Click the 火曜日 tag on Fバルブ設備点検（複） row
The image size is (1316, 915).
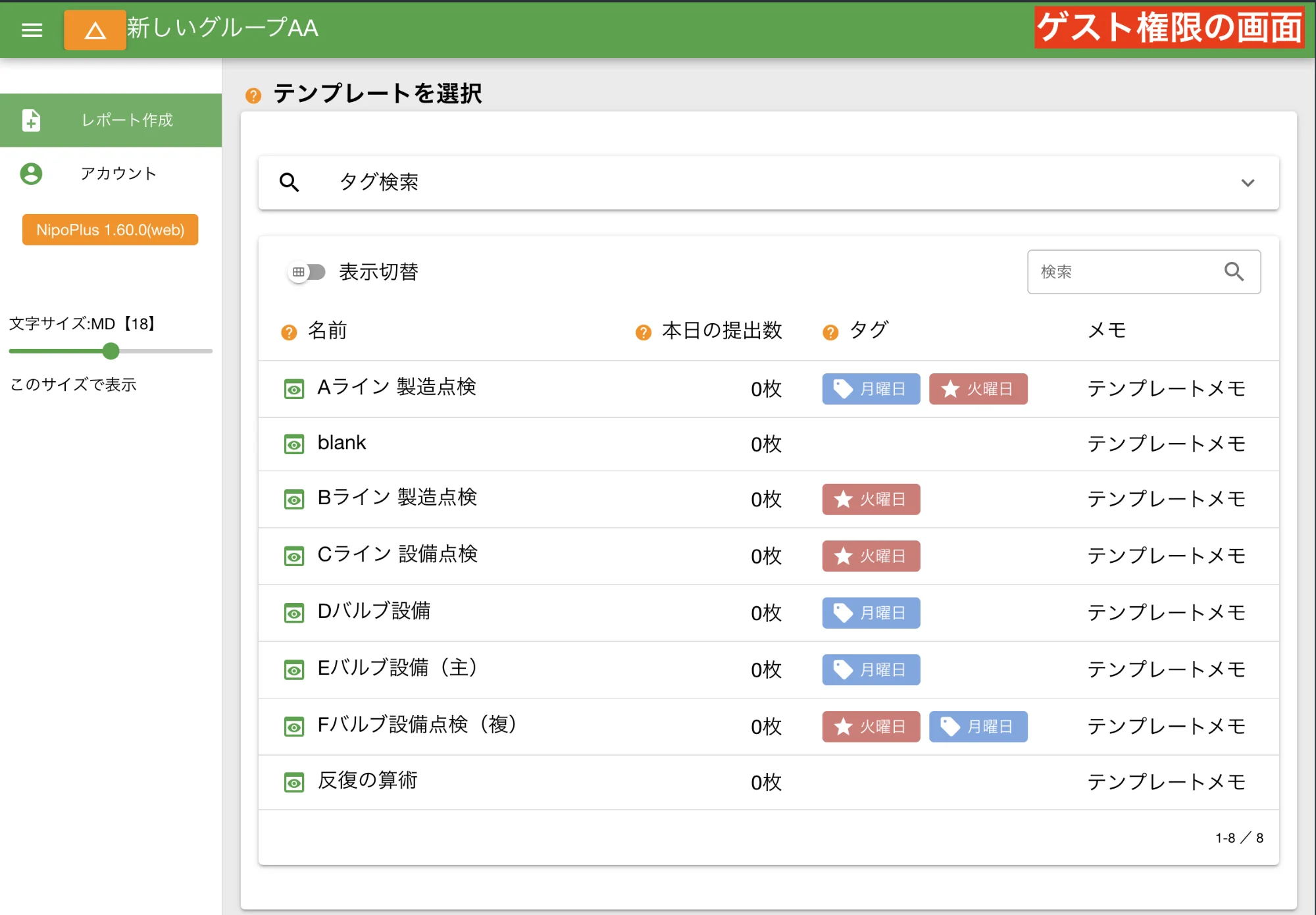[871, 727]
